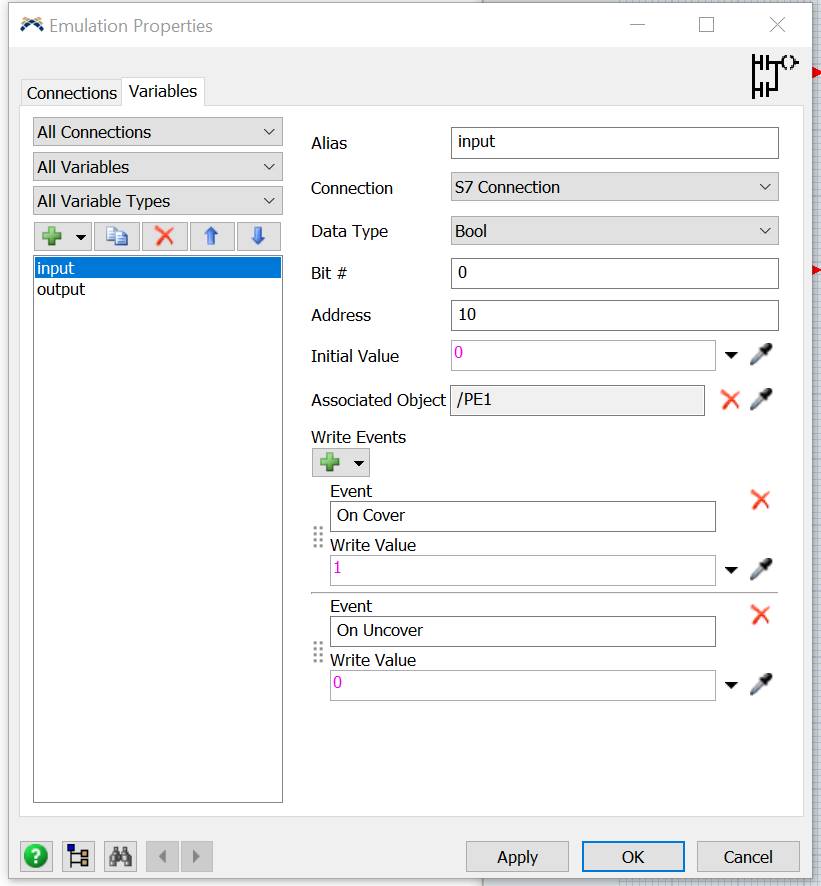Click the eyedropper sampler beside Associated Object
The height and width of the screenshot is (886, 821).
pyautogui.click(x=761, y=400)
